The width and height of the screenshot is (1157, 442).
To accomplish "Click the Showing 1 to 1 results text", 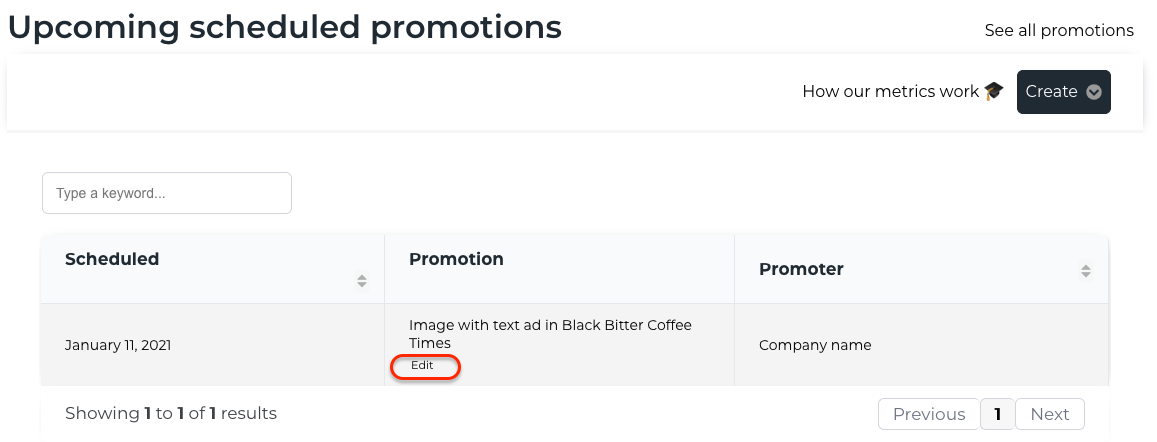I will click(171, 413).
